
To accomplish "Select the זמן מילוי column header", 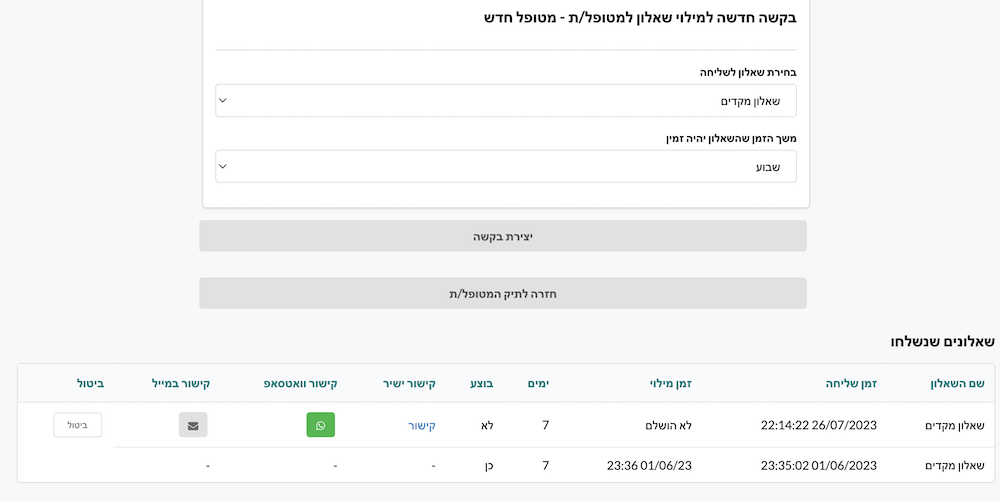I will click(670, 383).
